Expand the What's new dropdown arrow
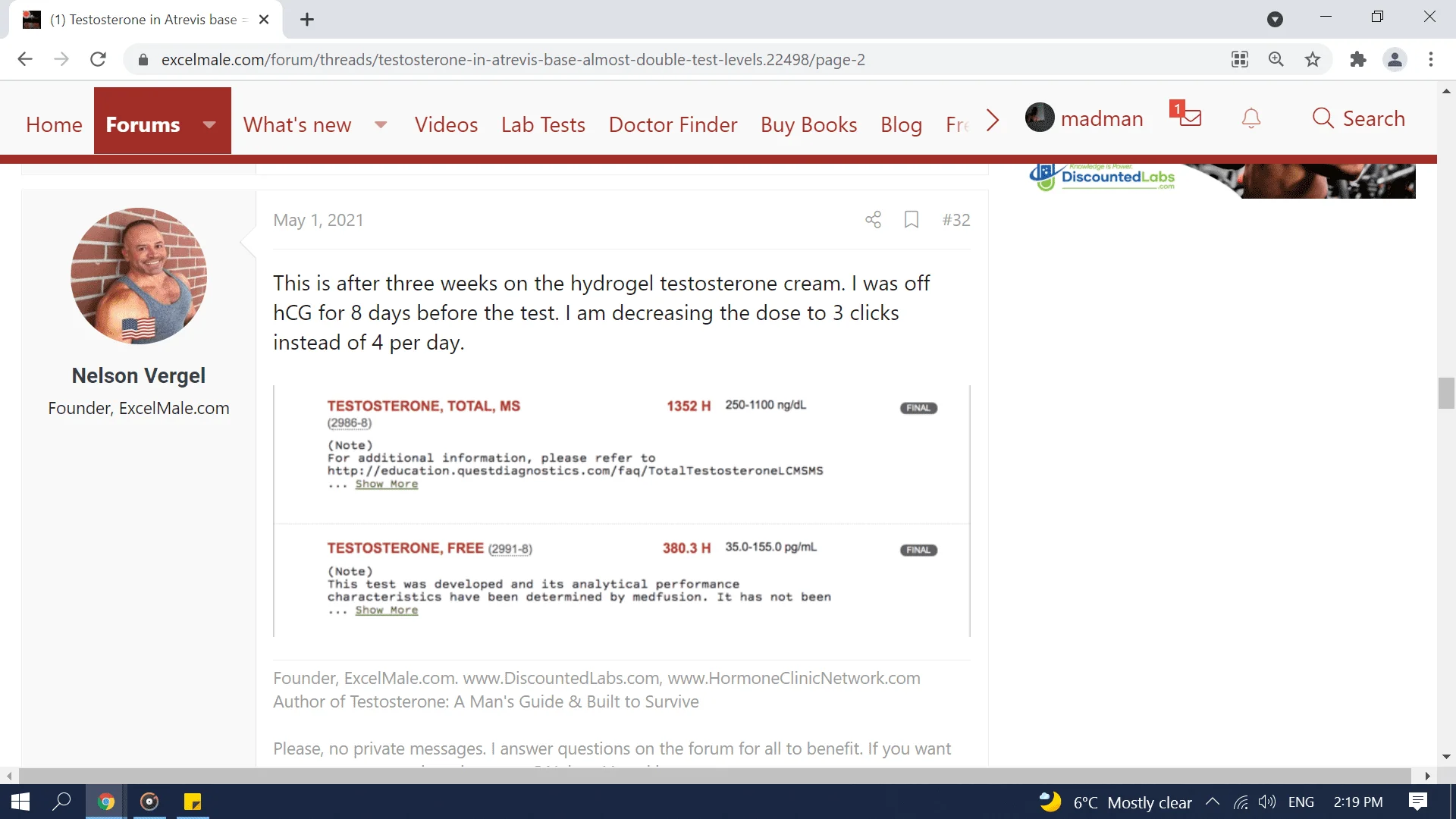Image resolution: width=1456 pixels, height=819 pixels. (381, 124)
